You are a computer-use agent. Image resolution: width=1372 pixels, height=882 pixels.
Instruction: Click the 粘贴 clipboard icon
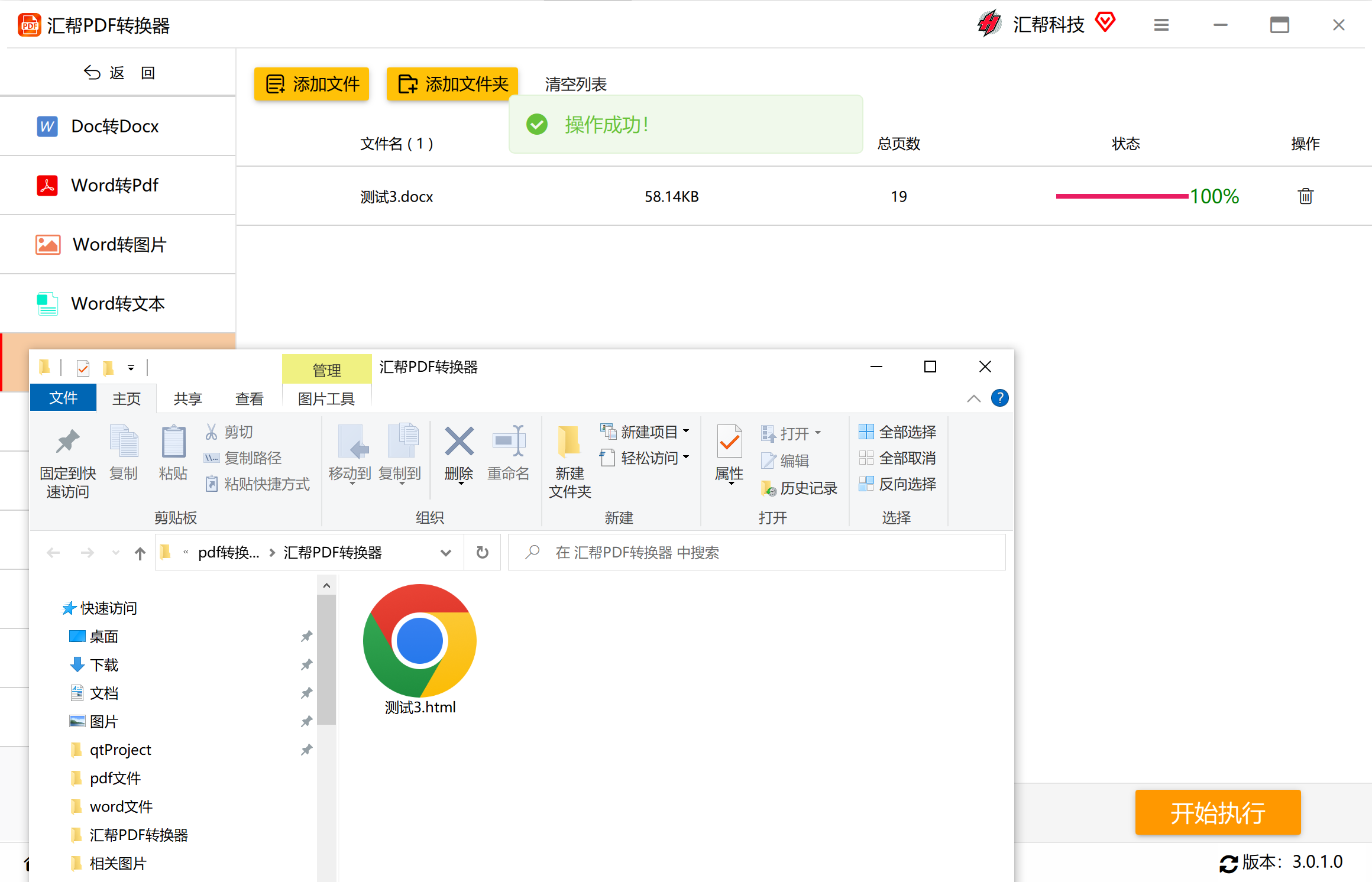click(173, 441)
